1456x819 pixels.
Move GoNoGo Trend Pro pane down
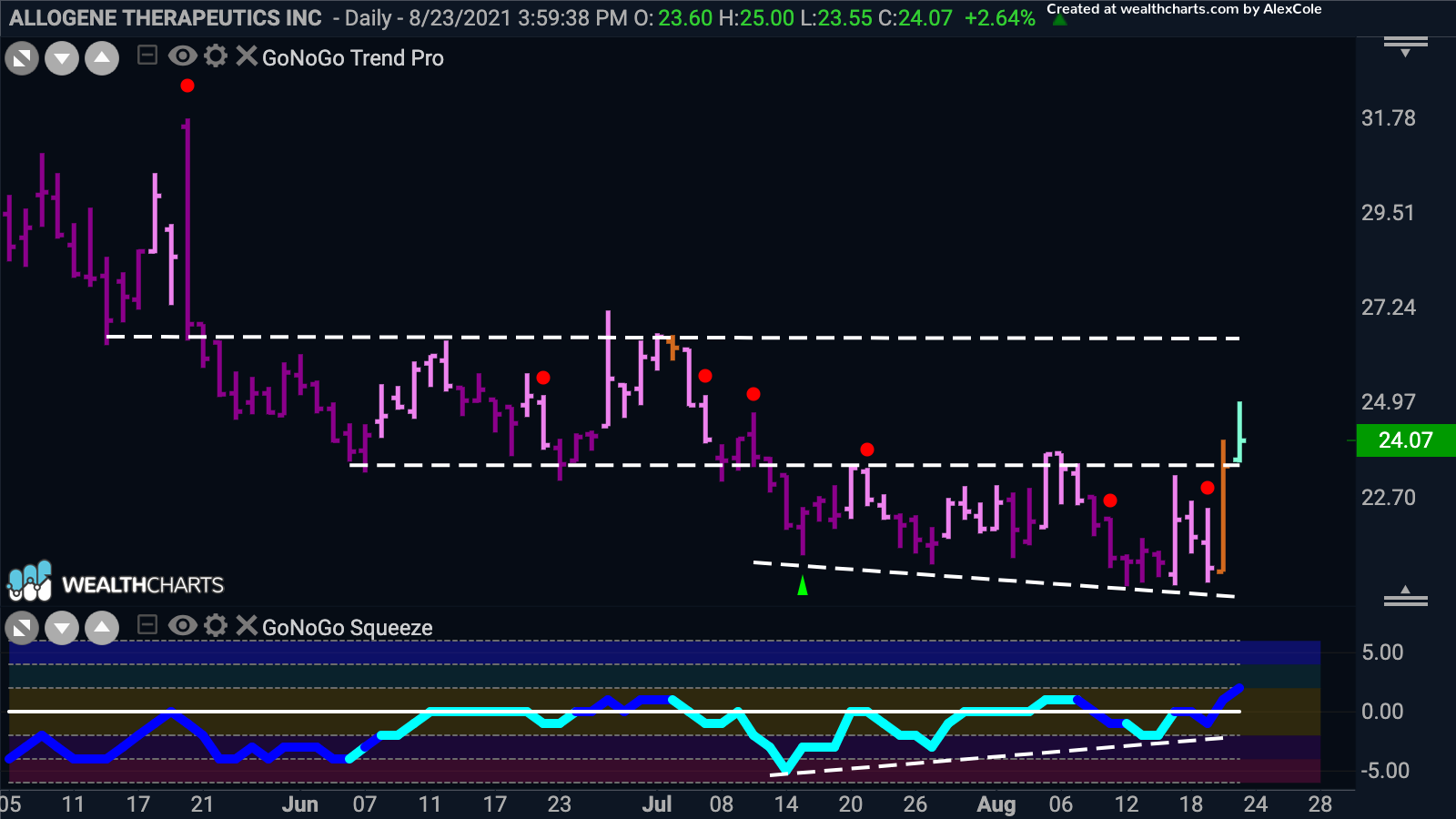pyautogui.click(x=62, y=60)
